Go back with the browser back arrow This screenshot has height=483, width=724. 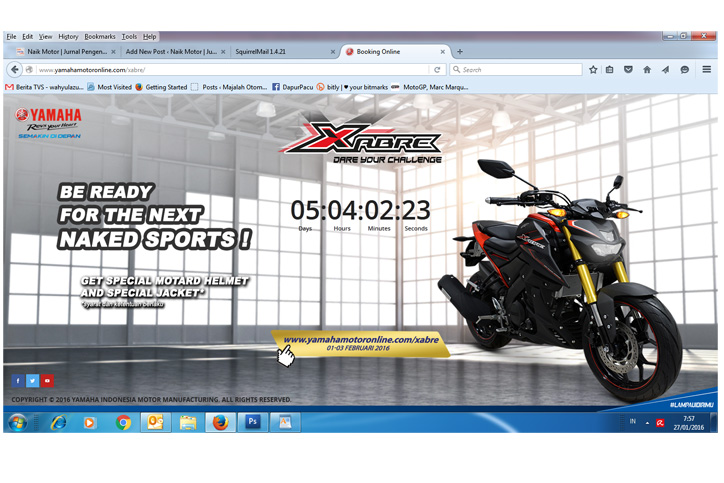pyautogui.click(x=15, y=70)
